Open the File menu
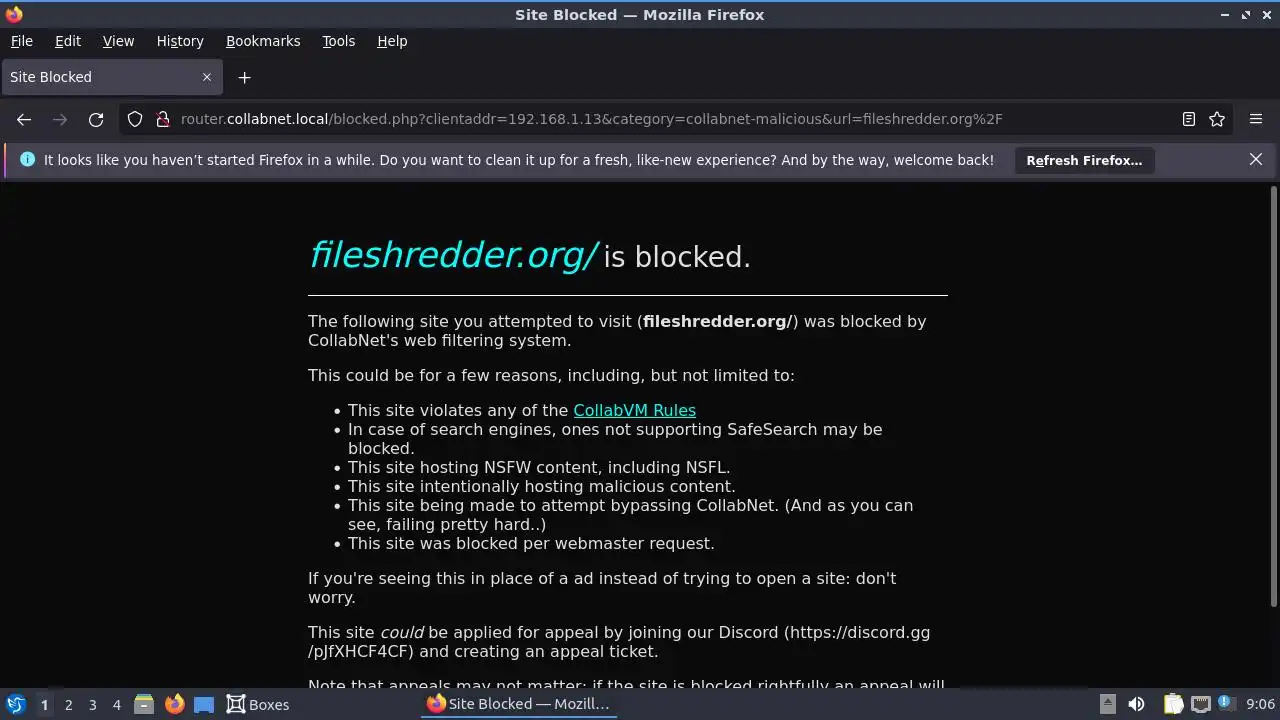1280x720 pixels. 21,41
